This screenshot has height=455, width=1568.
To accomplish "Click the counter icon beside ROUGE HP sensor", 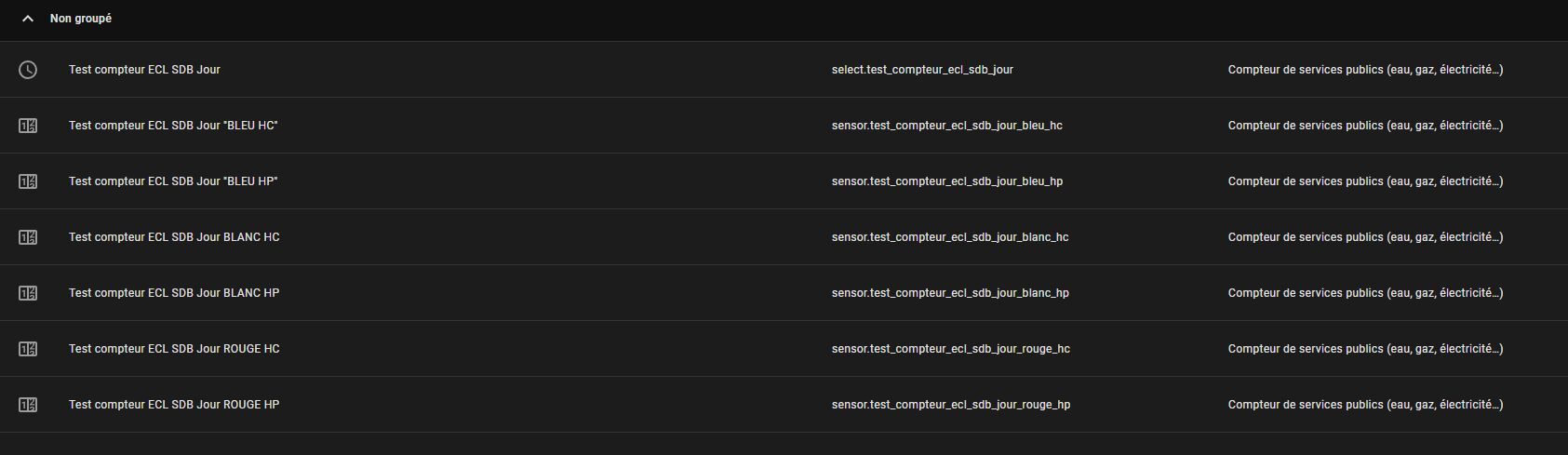I will pyautogui.click(x=28, y=405).
